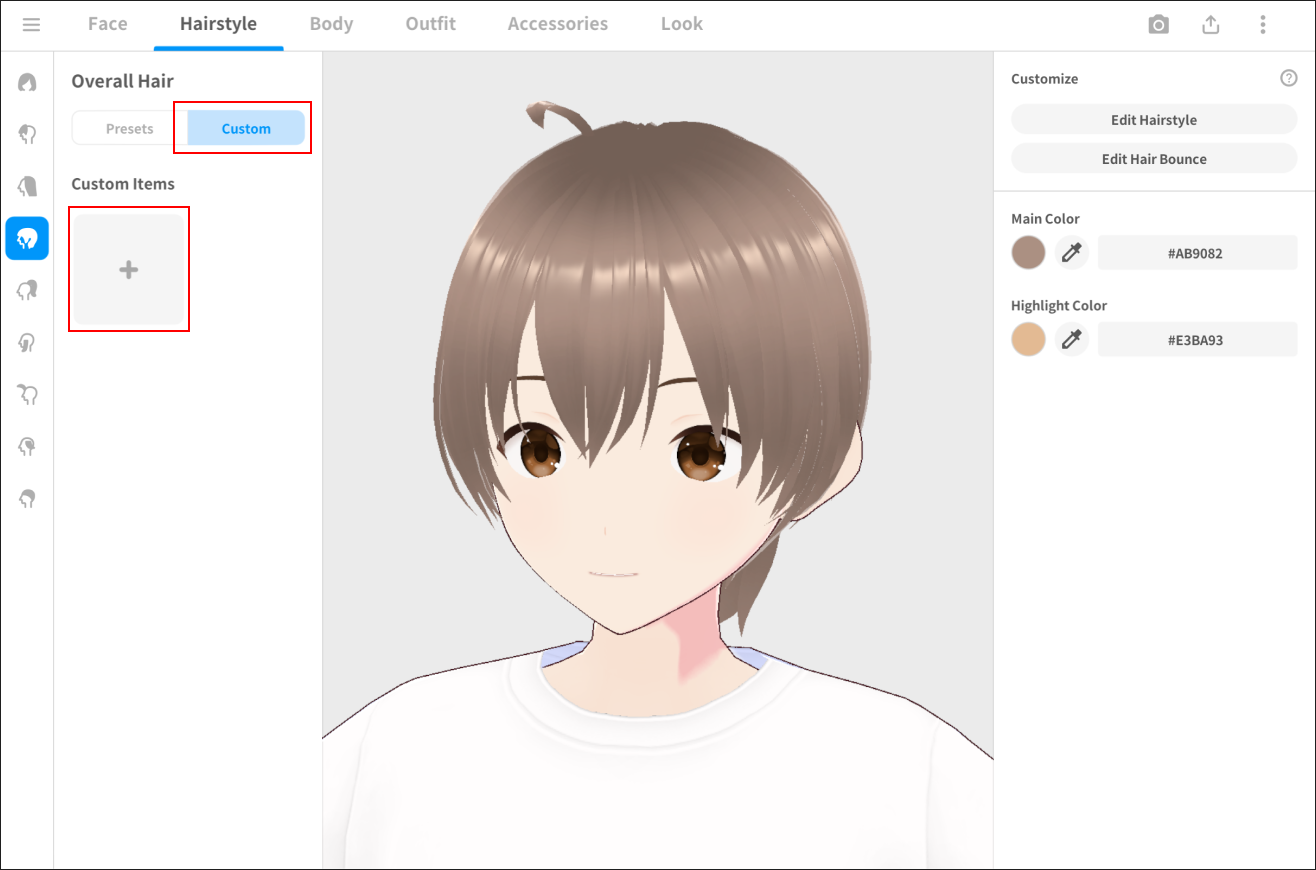
Task: Click the camera capture icon
Action: [x=1158, y=25]
